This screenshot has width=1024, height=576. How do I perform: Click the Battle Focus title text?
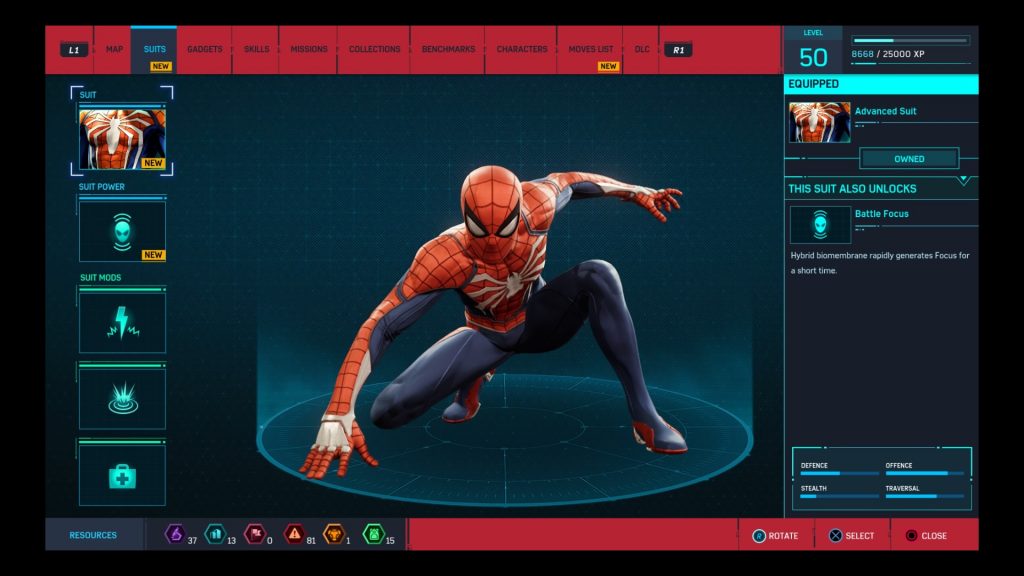pos(882,214)
